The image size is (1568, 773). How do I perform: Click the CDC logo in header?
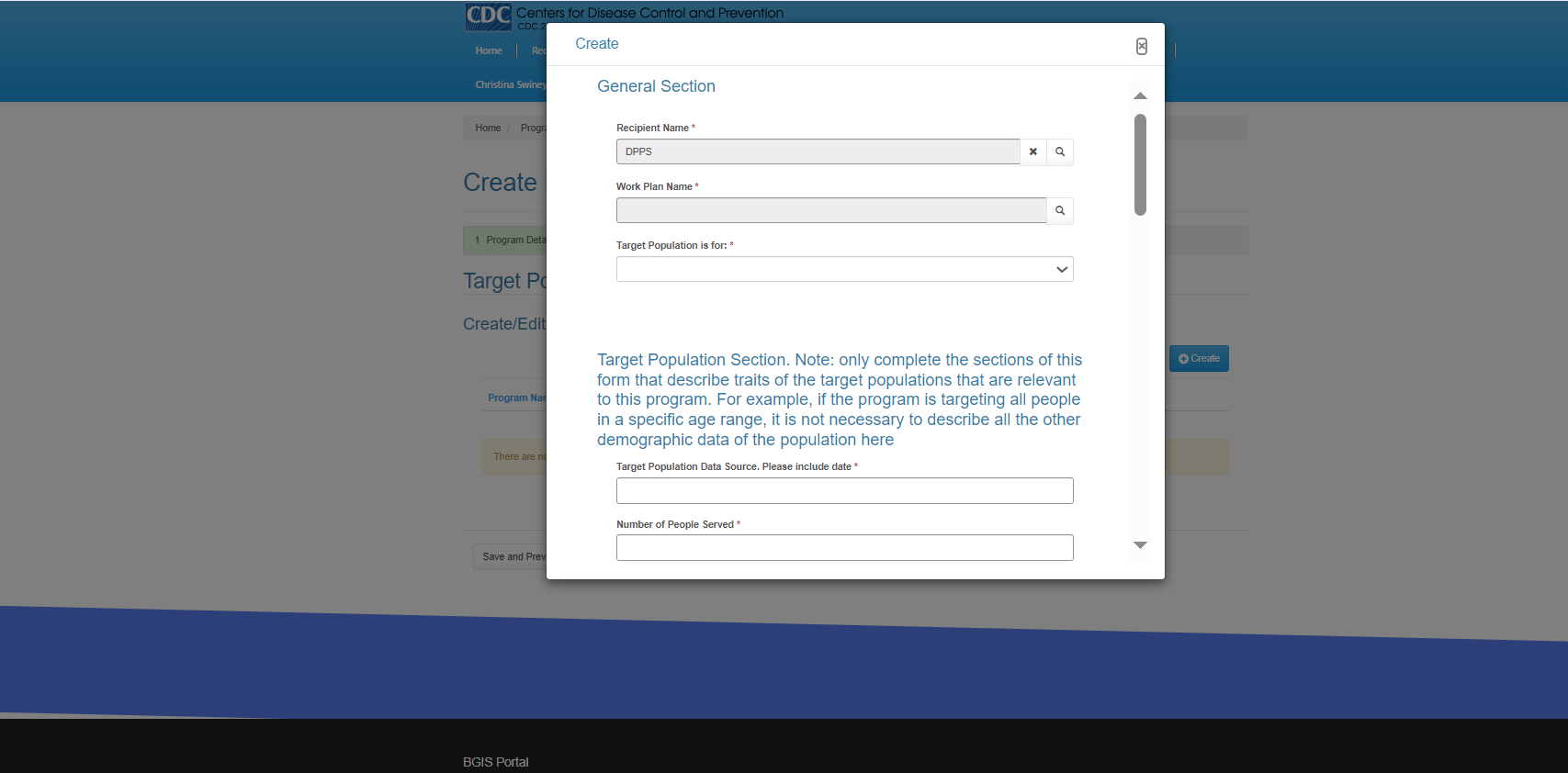488,17
